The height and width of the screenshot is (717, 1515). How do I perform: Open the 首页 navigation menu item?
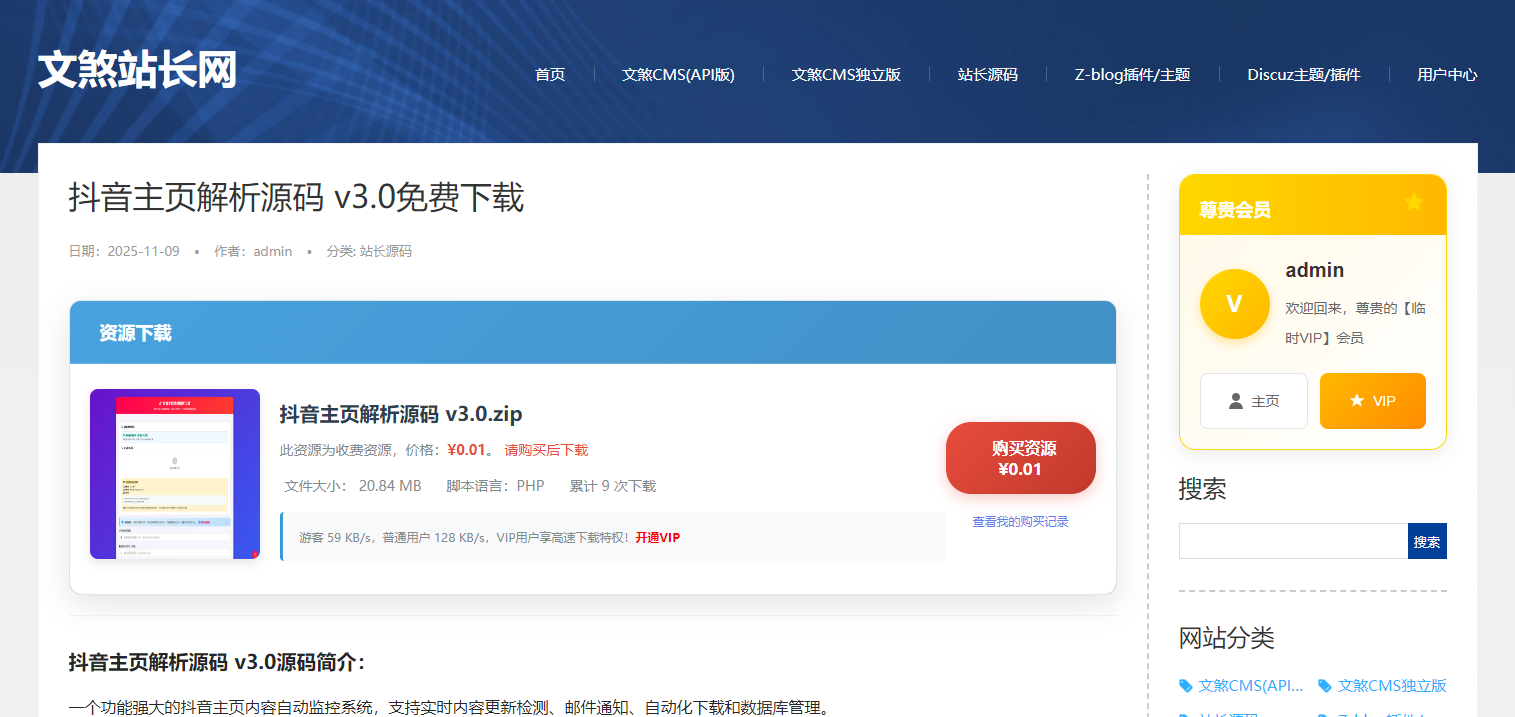pos(549,73)
